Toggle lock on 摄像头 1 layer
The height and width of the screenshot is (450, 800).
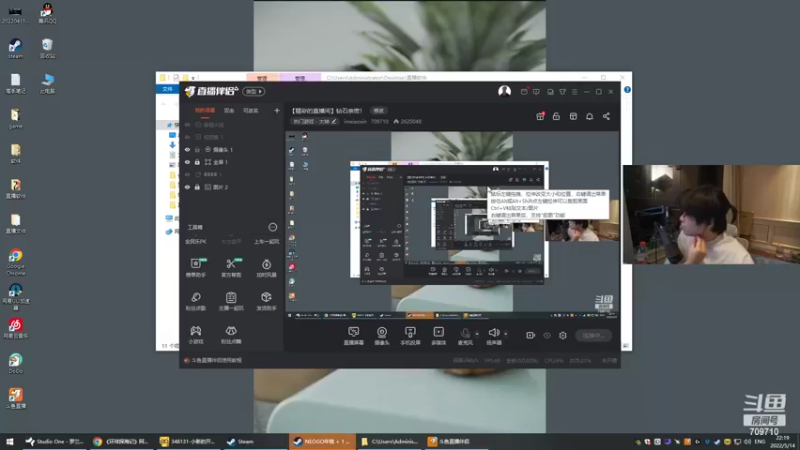pyautogui.click(x=197, y=149)
